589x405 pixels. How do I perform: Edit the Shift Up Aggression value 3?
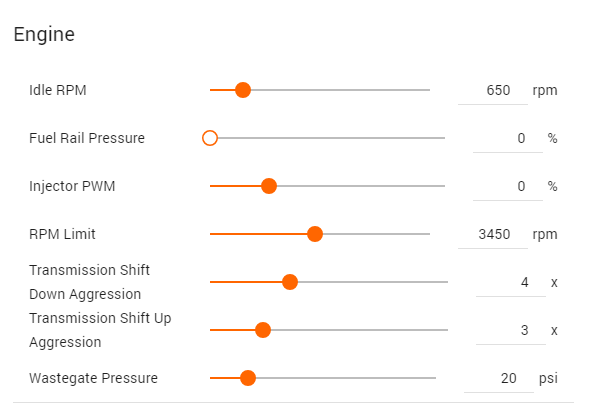511,330
